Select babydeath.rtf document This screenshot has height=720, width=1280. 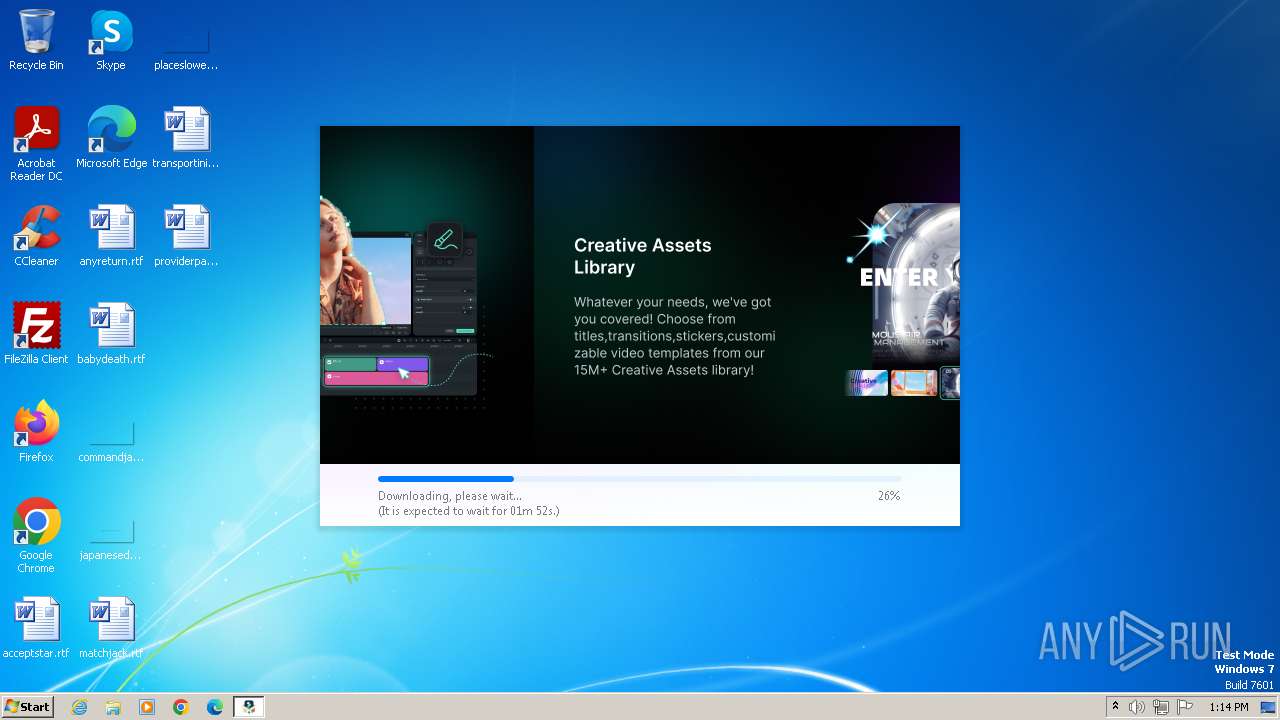(111, 334)
